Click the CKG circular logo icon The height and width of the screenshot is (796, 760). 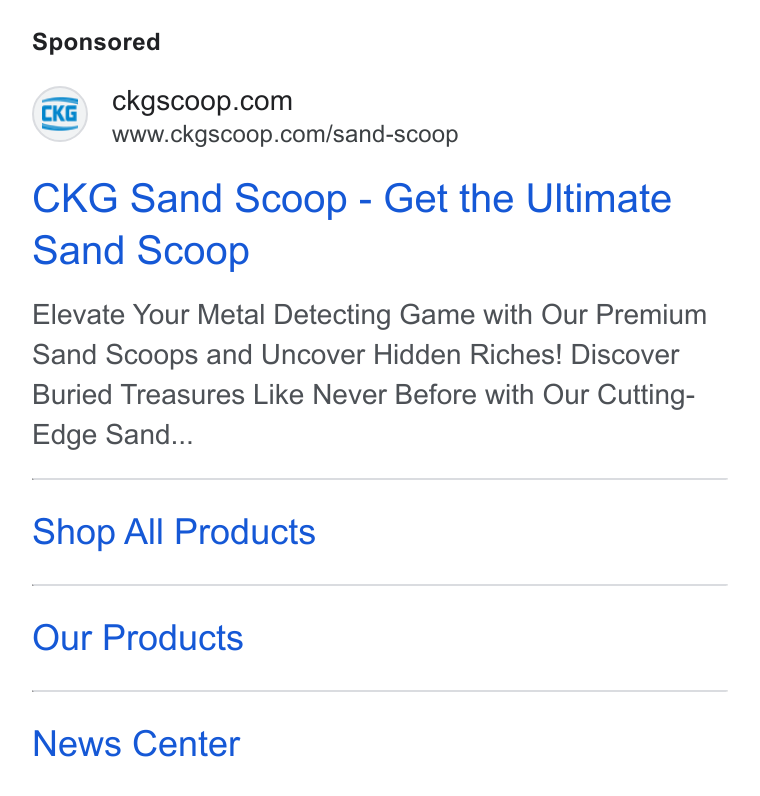(60, 114)
